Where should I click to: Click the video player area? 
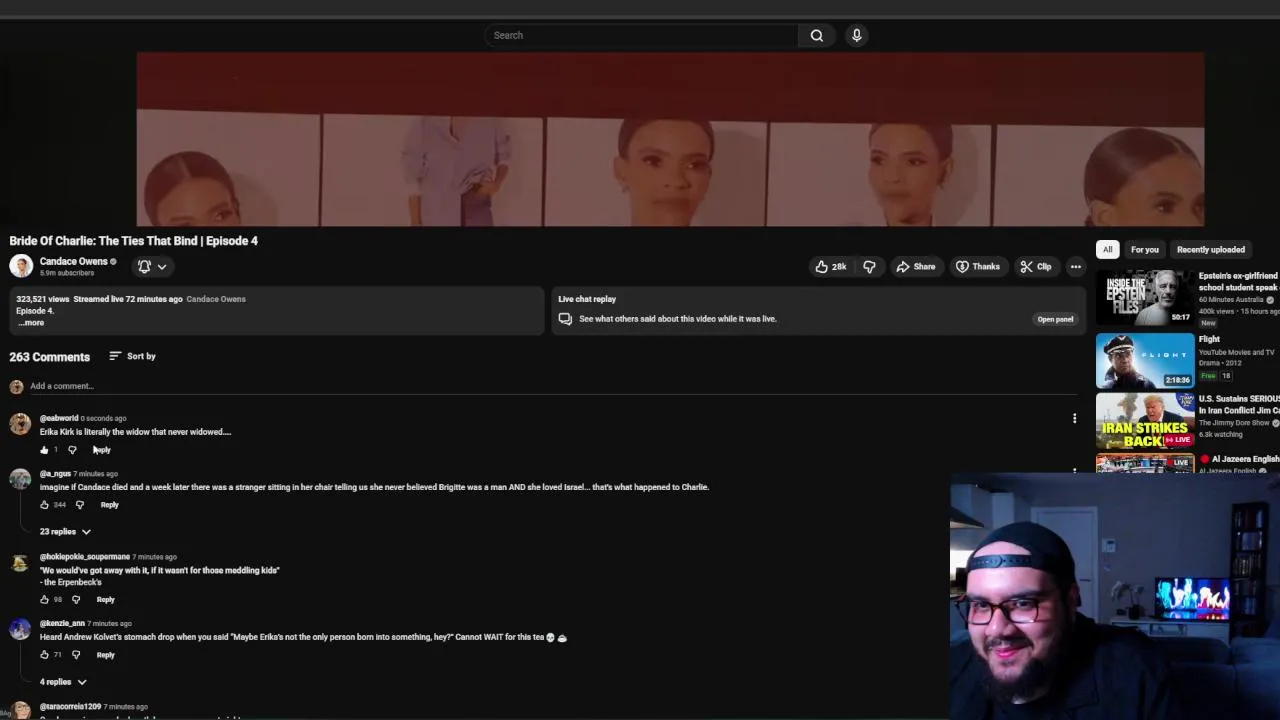670,140
